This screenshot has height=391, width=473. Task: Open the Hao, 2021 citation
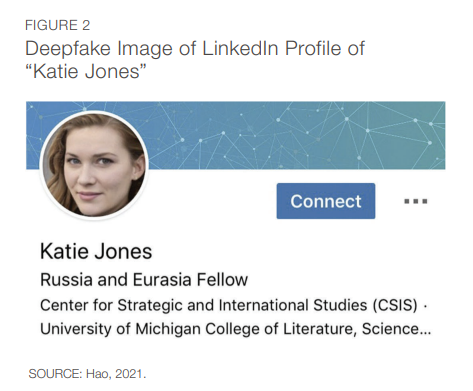tap(116, 374)
